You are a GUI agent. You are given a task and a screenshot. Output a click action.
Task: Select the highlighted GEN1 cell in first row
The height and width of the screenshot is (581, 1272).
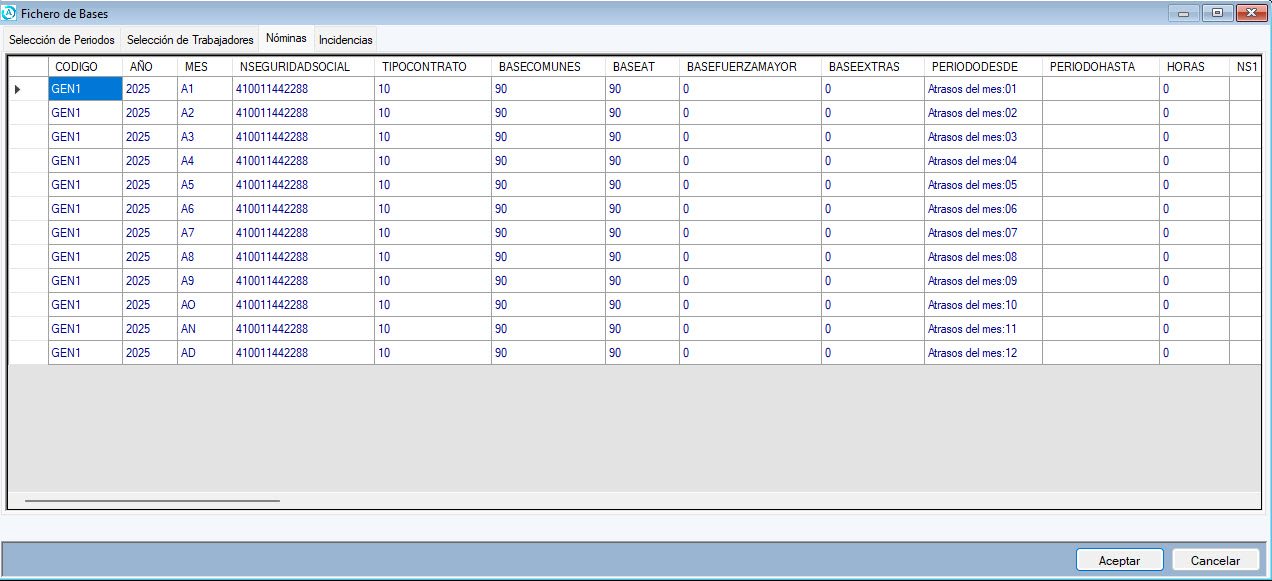(x=85, y=89)
